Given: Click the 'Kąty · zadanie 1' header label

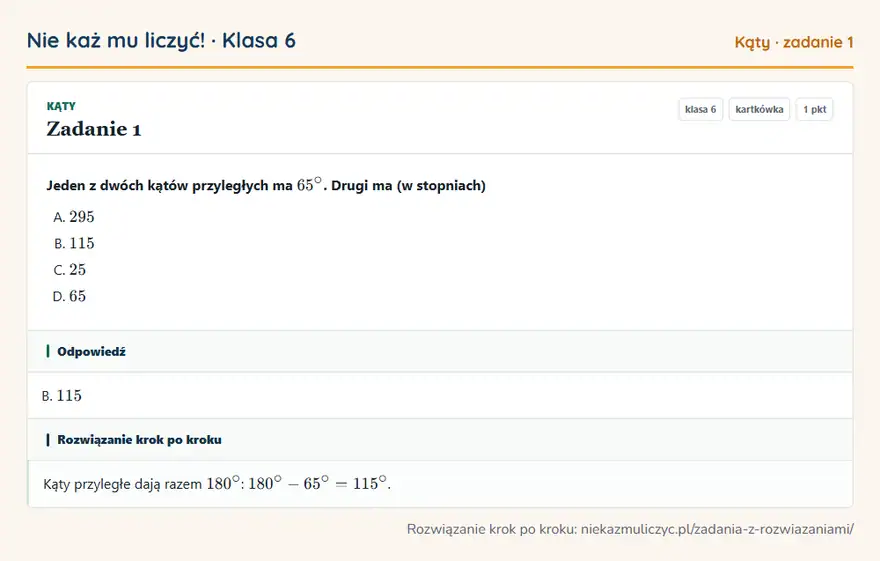Looking at the screenshot, I should click(x=794, y=42).
